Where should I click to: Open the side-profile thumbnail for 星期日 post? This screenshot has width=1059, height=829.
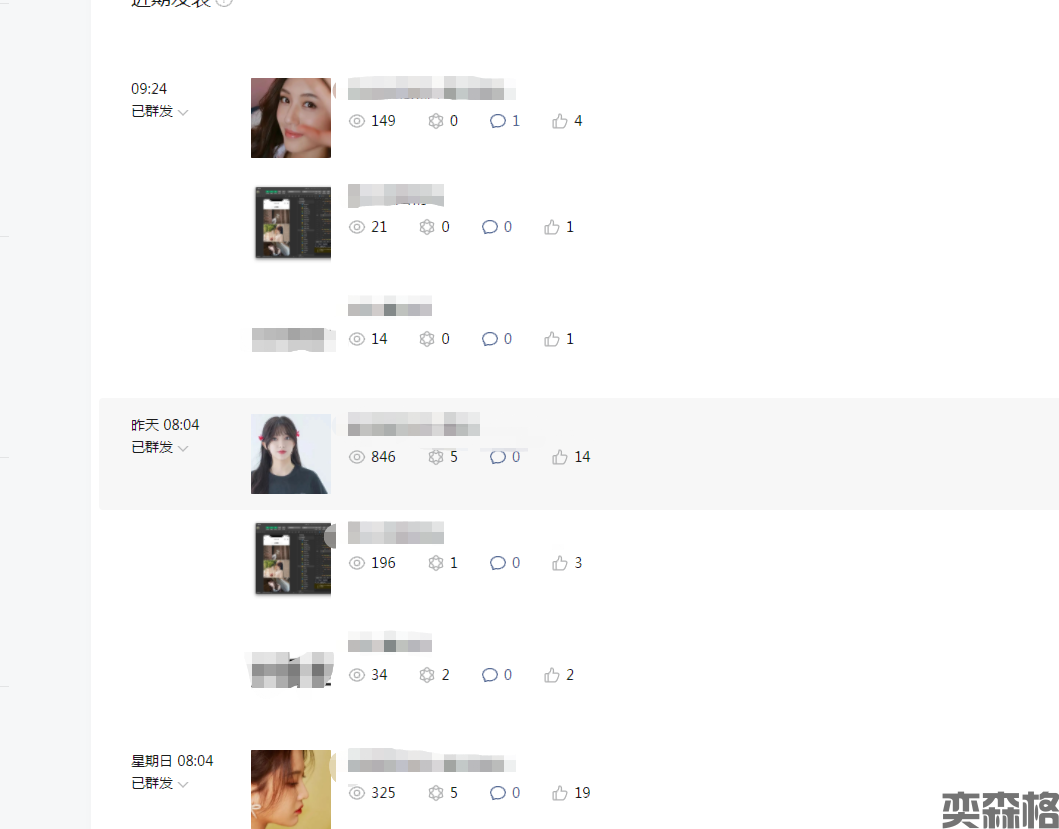coord(291,789)
